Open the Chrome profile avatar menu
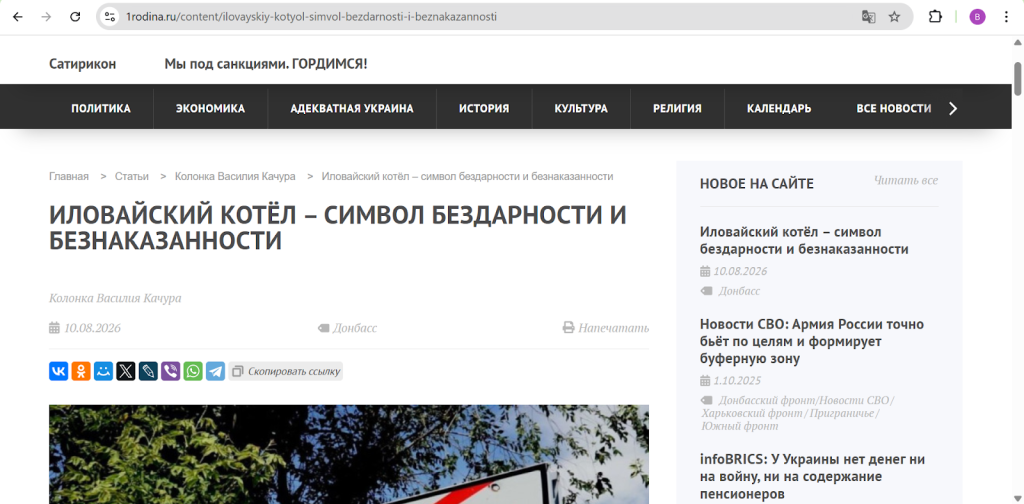The image size is (1024, 504). [x=977, y=17]
